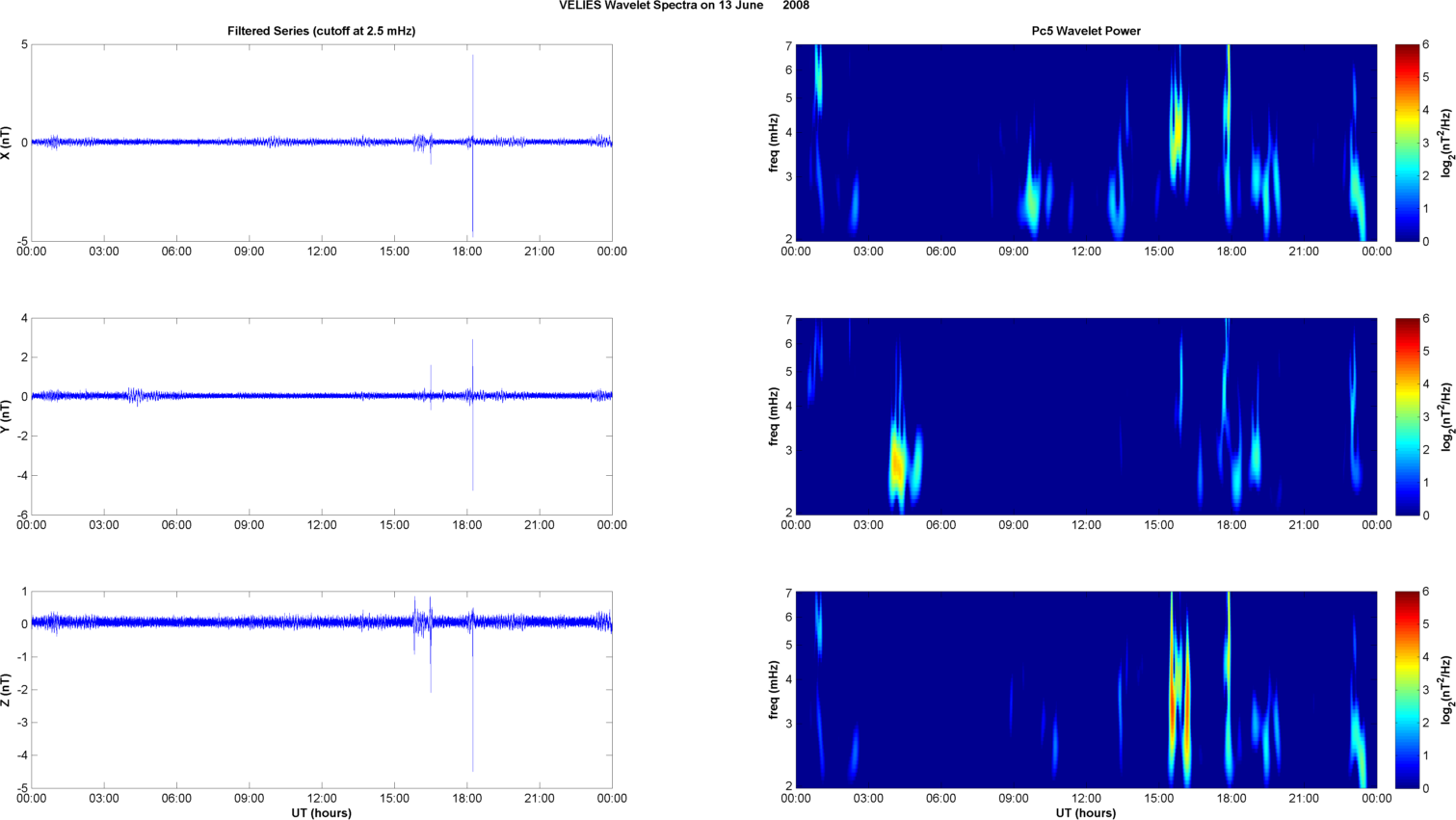Click the log2(nT²/Hz) label by the top colorbar
This screenshot has height=820, width=1456.
[1446, 143]
